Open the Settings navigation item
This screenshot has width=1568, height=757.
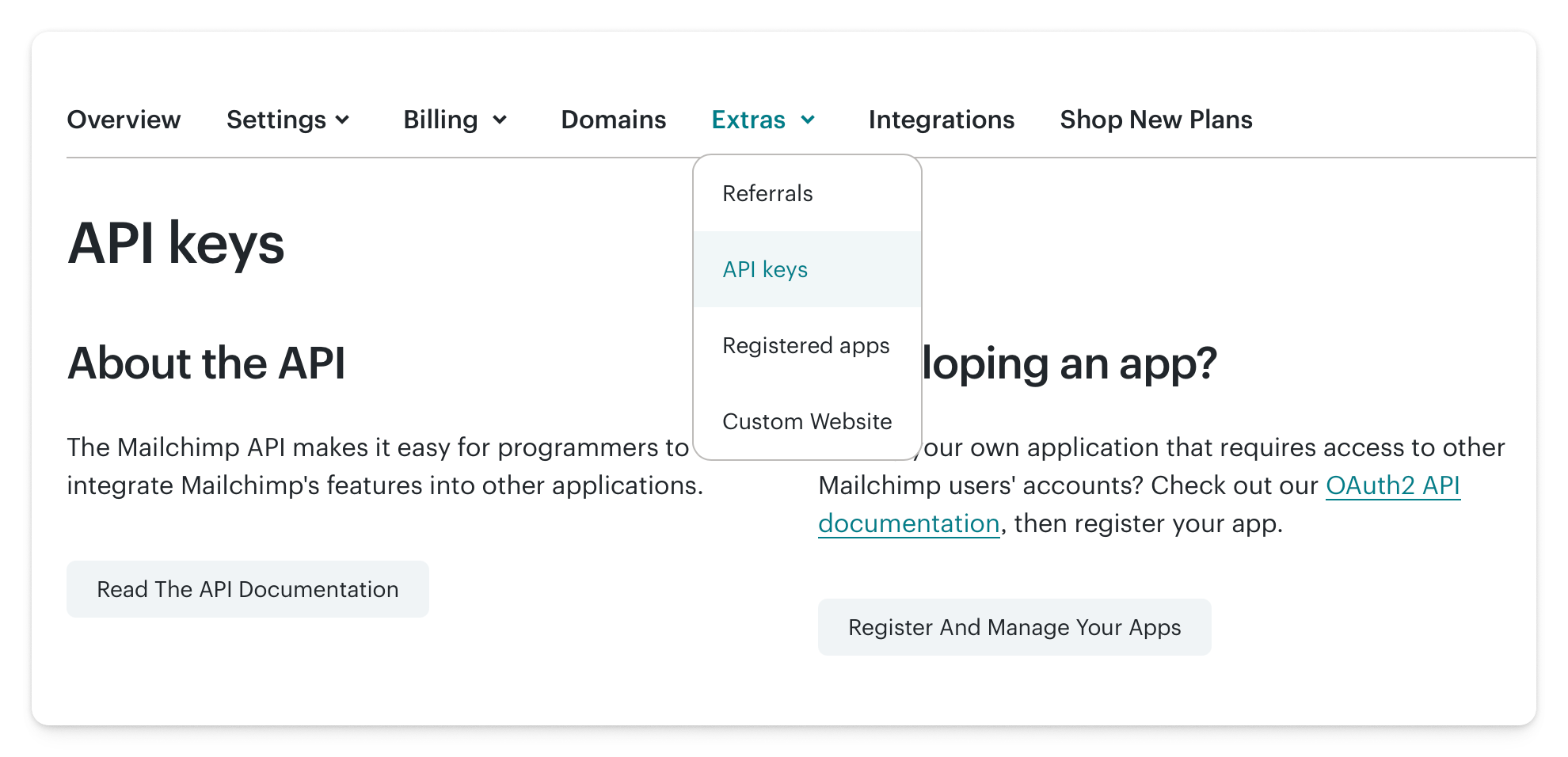(x=276, y=120)
